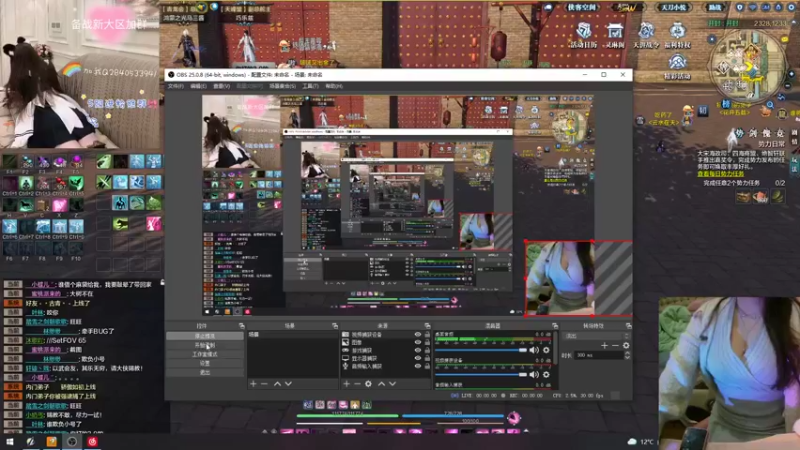Move source up with up arrow
Image resolution: width=800 pixels, height=450 pixels.
pyautogui.click(x=381, y=384)
